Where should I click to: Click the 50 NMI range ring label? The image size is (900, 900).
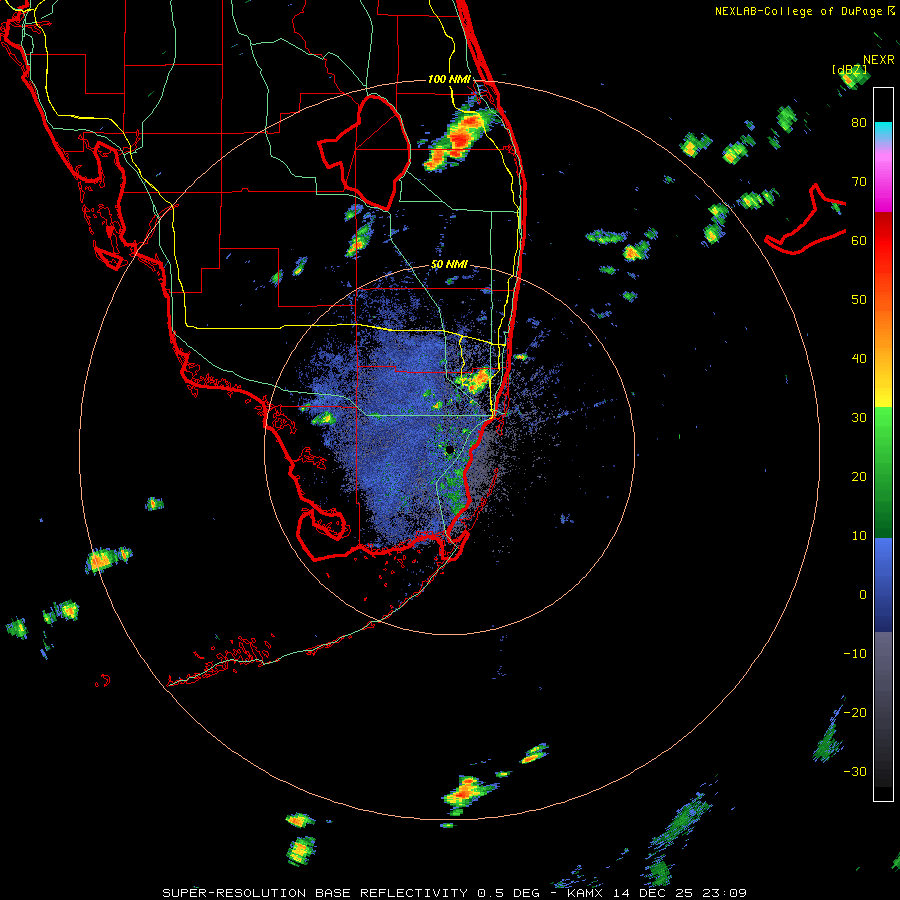coord(449,265)
